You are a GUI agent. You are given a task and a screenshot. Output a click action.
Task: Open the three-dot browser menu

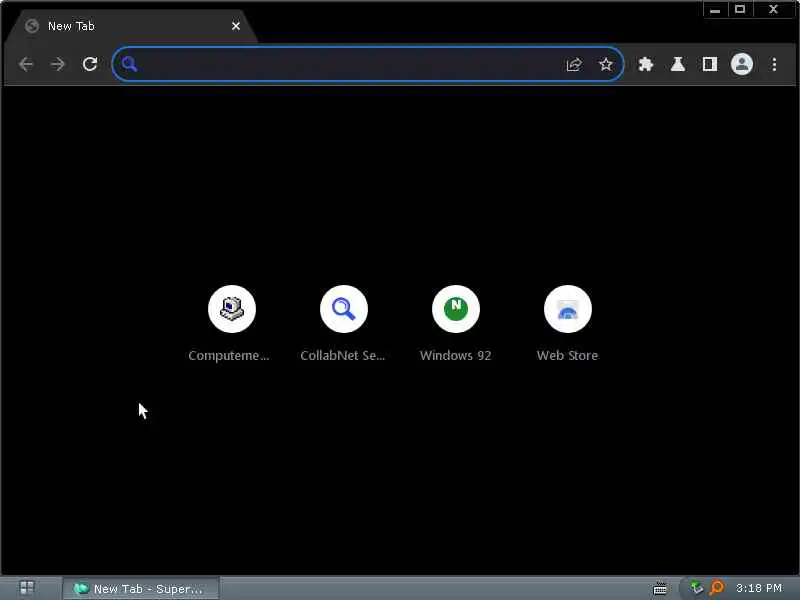tap(774, 64)
